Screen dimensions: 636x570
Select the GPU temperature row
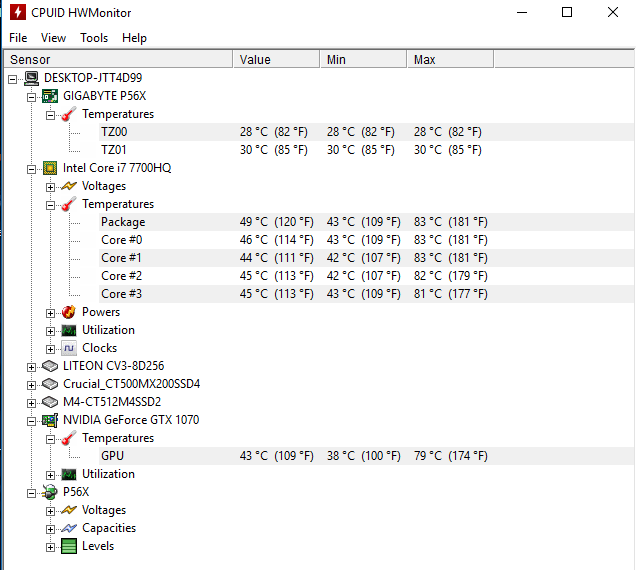pyautogui.click(x=367, y=456)
